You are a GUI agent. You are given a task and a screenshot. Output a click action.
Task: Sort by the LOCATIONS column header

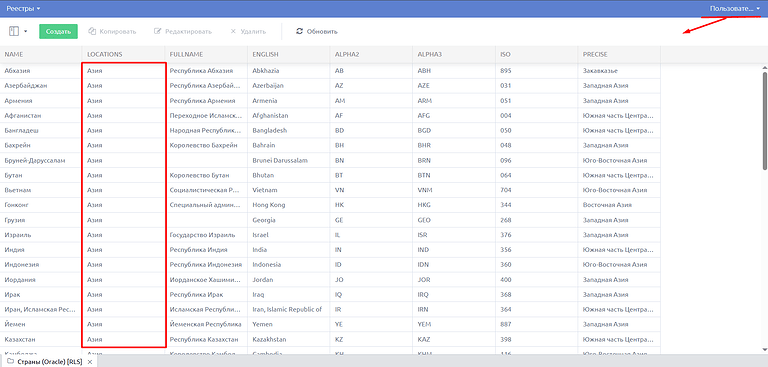[123, 54]
